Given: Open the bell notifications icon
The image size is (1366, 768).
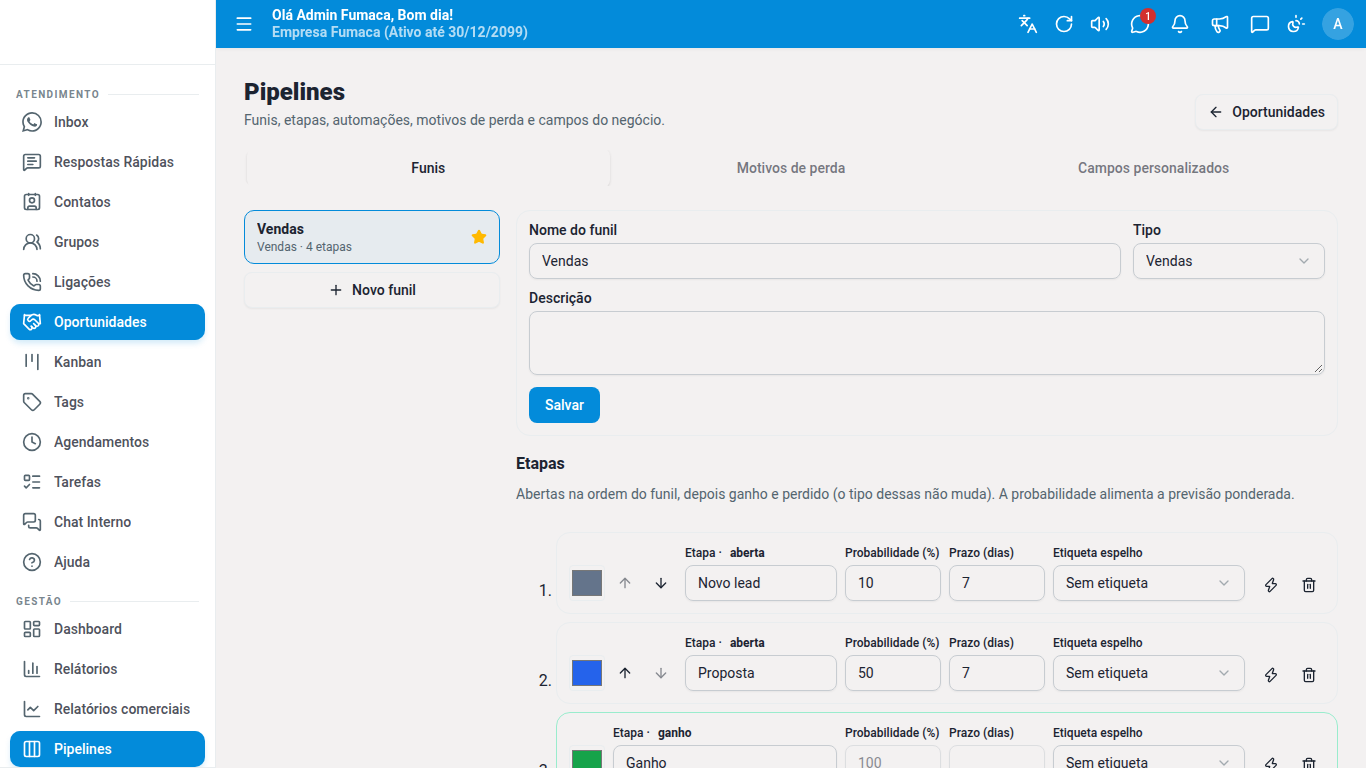Looking at the screenshot, I should tap(1180, 24).
